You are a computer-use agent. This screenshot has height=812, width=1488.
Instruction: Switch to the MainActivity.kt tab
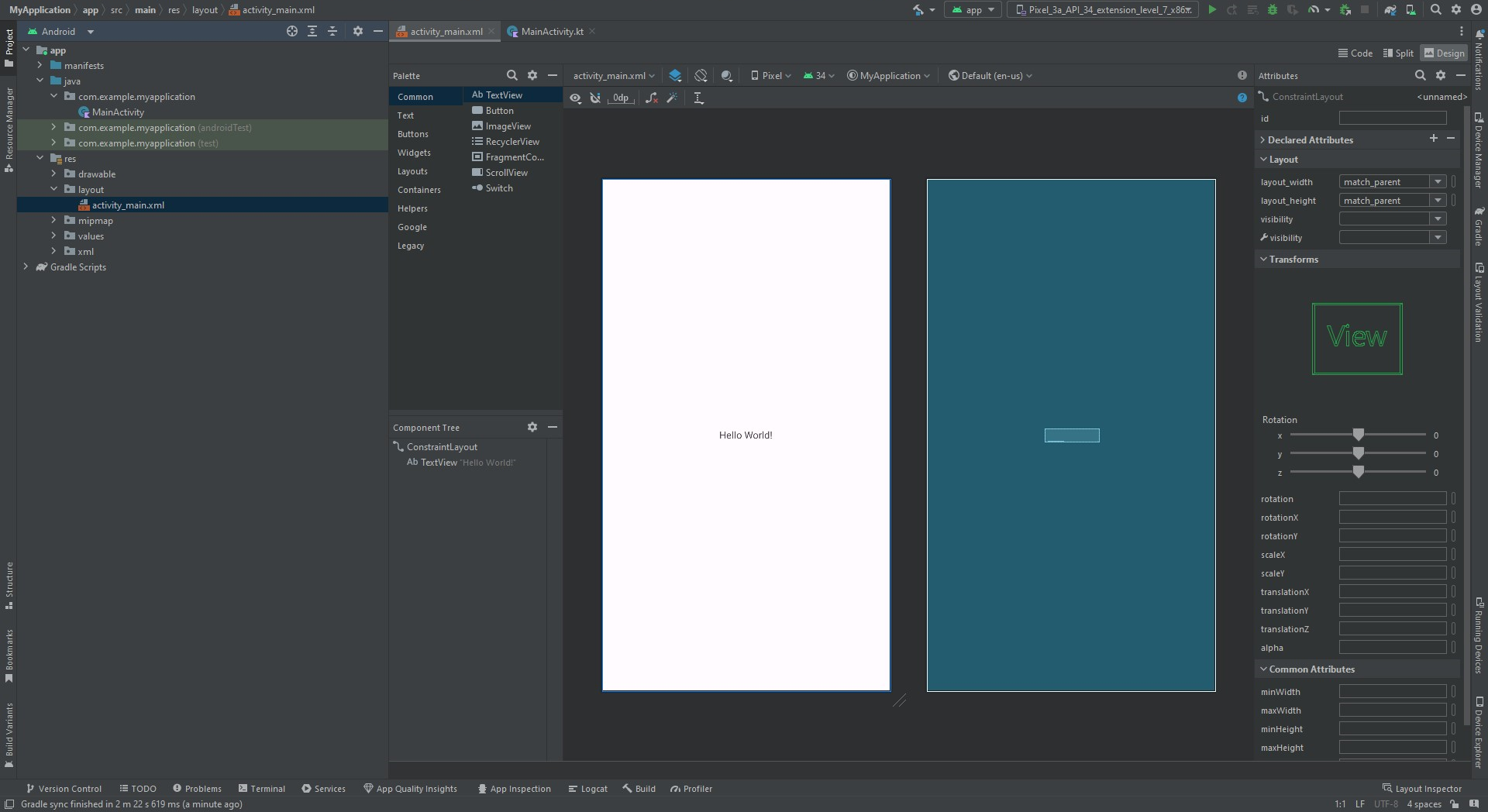[x=551, y=32]
